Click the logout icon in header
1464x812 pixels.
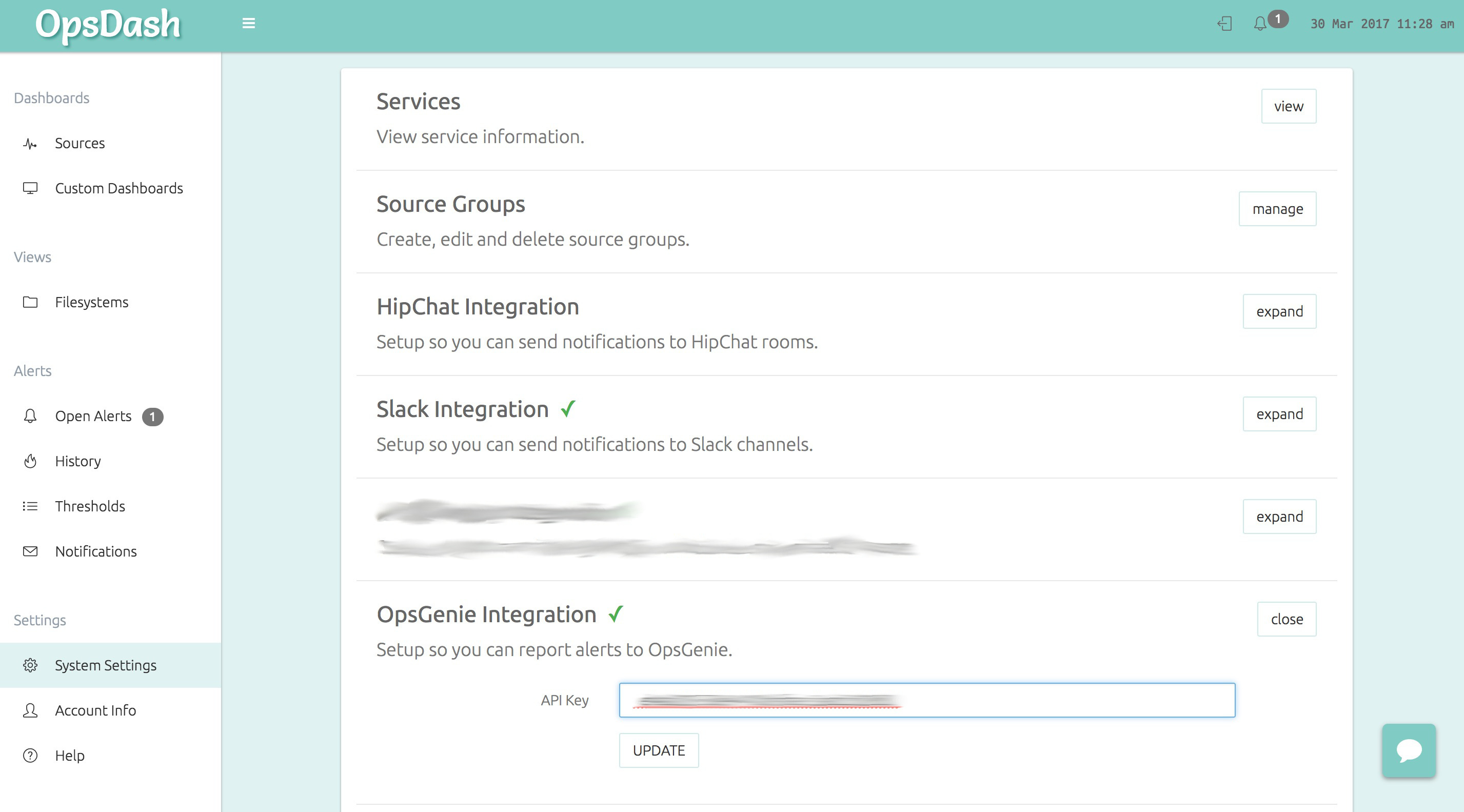pos(1224,23)
